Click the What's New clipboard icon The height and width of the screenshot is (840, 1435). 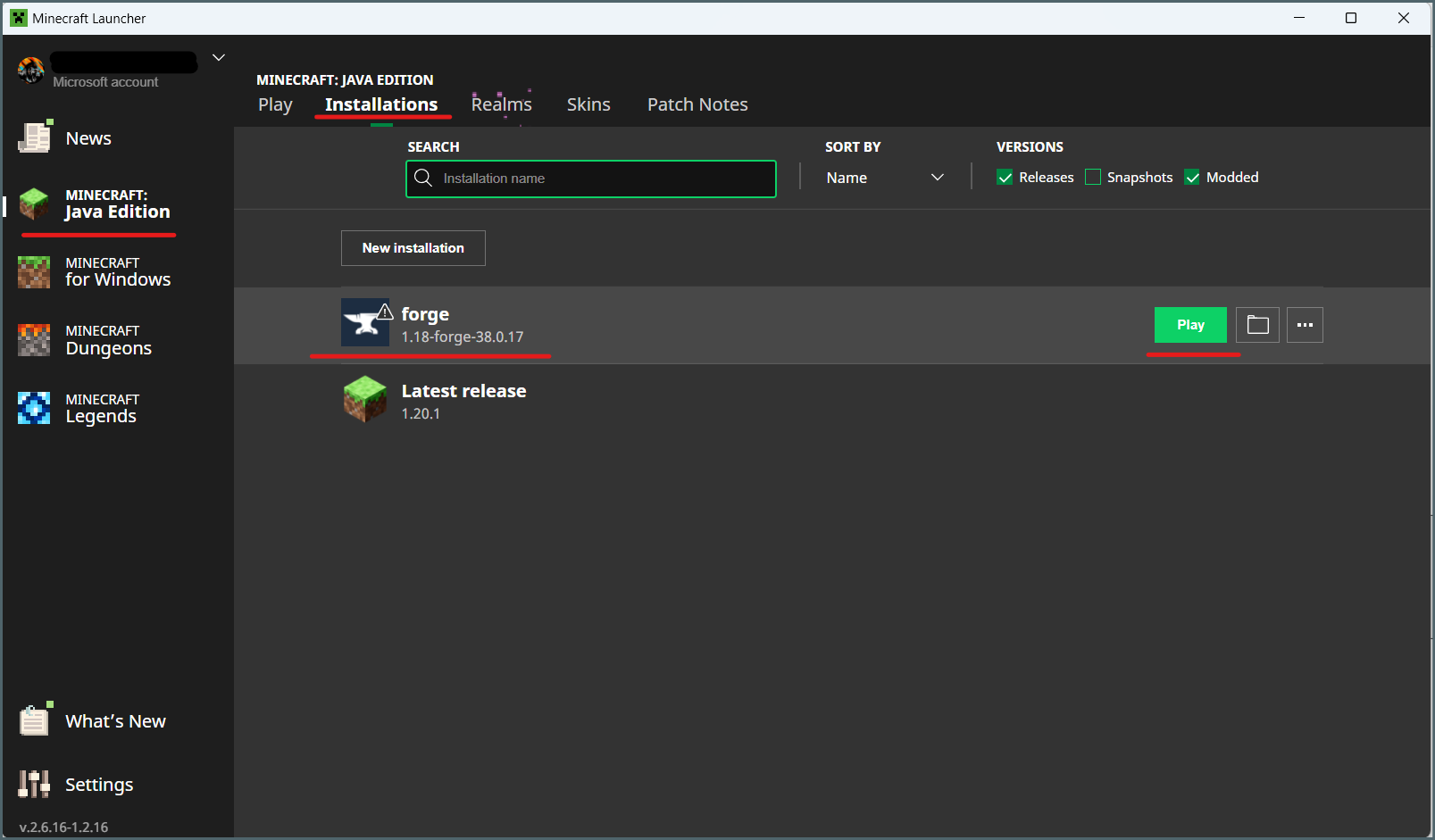click(x=35, y=719)
